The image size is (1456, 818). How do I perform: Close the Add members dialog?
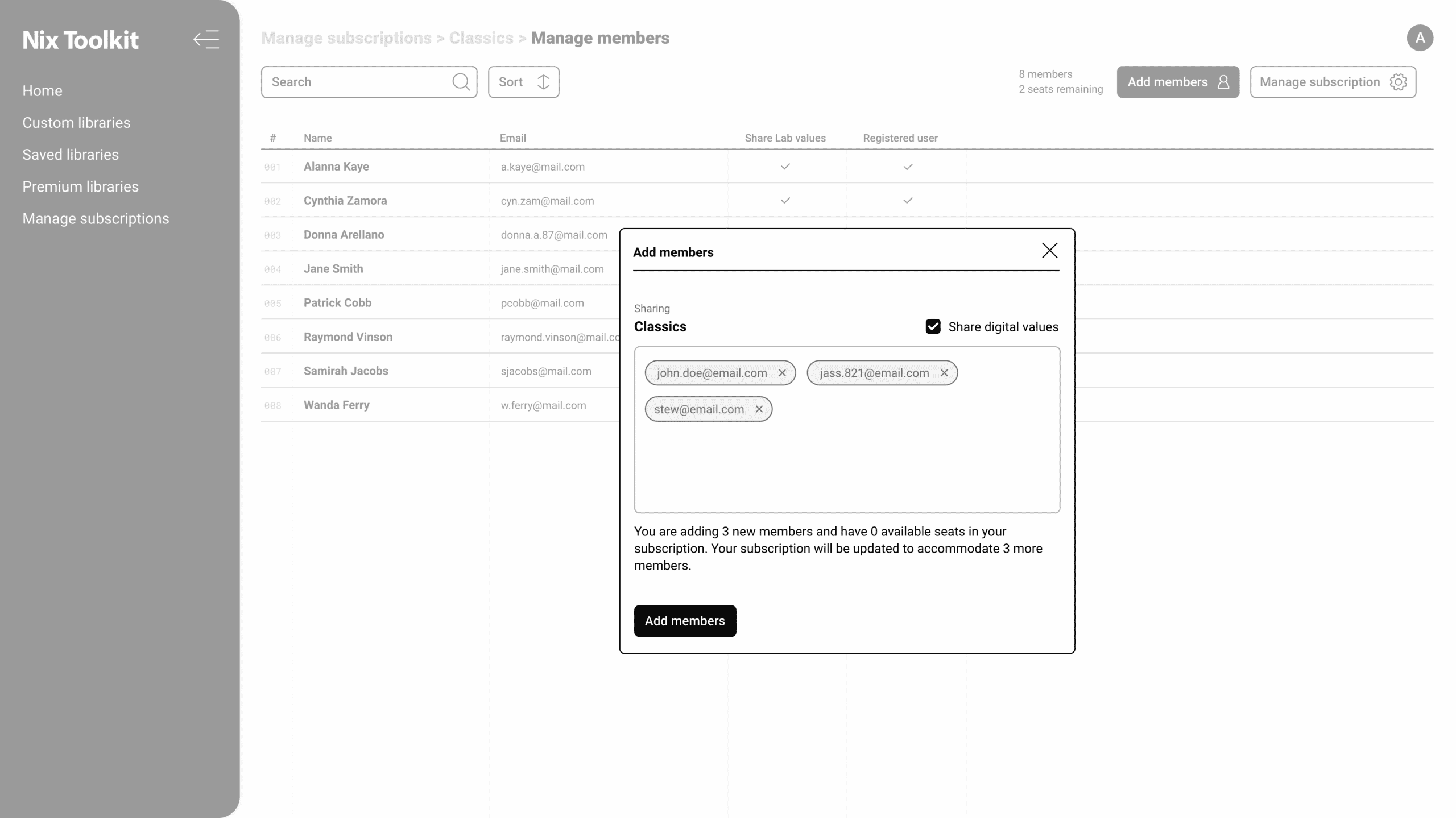click(x=1049, y=251)
